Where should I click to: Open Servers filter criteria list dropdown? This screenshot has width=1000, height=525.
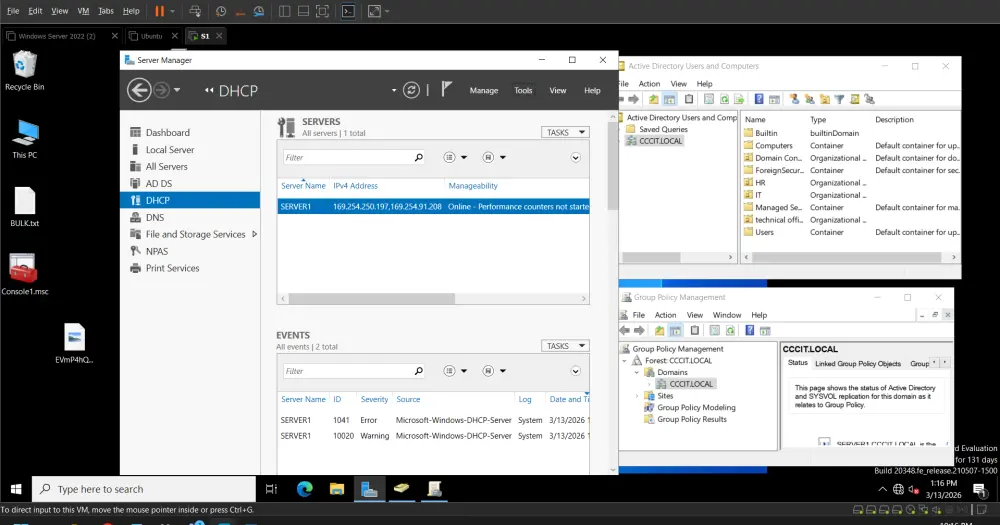click(455, 158)
